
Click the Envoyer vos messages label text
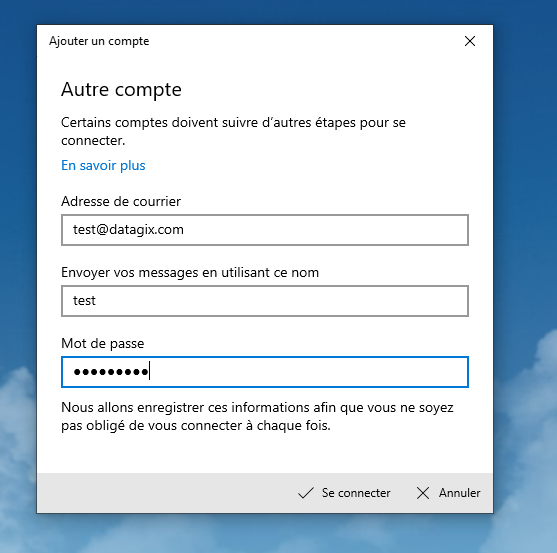(190, 272)
